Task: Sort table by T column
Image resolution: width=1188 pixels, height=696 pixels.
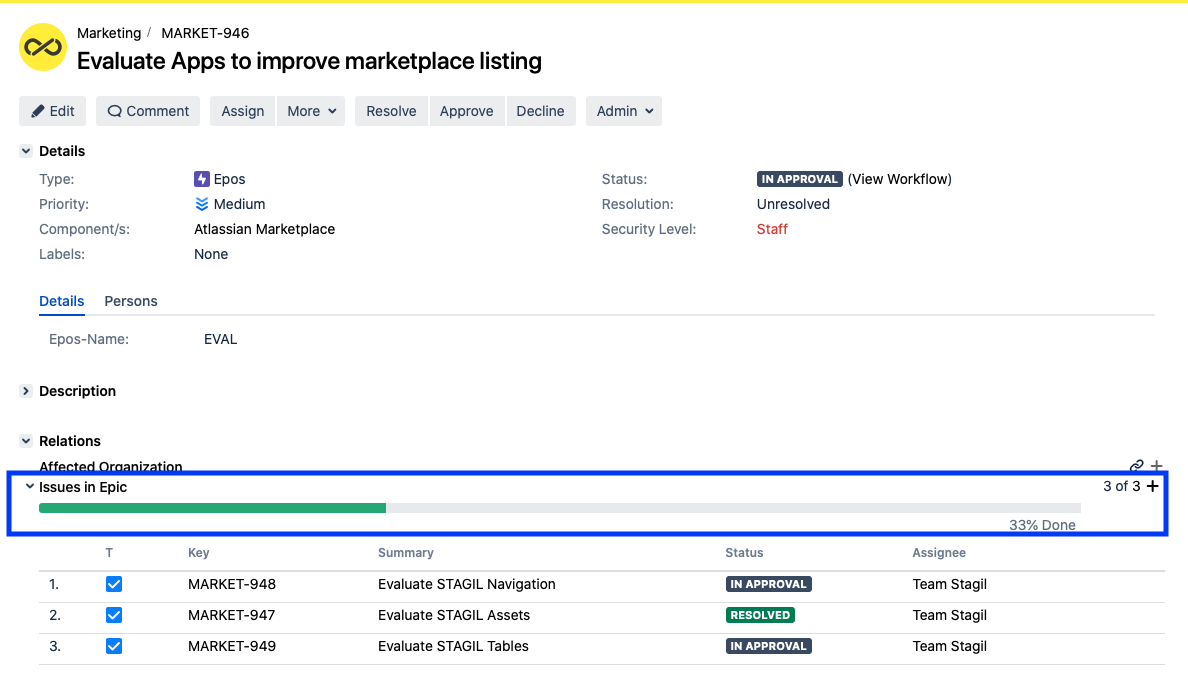Action: click(x=109, y=553)
